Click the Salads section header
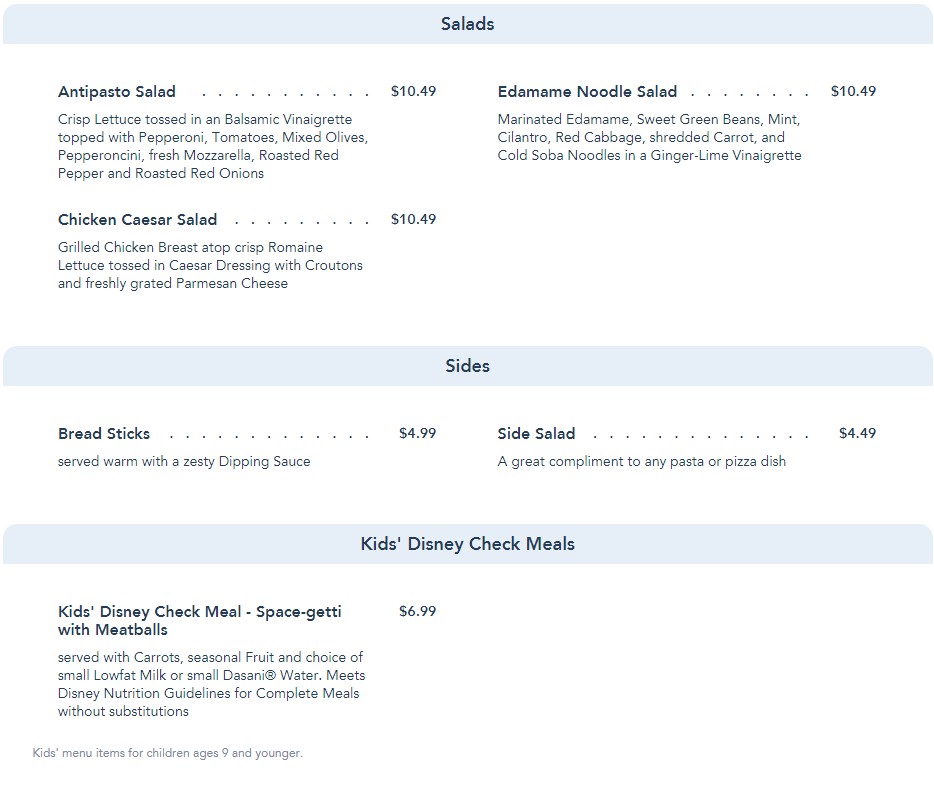The image size is (934, 806). coord(467,24)
